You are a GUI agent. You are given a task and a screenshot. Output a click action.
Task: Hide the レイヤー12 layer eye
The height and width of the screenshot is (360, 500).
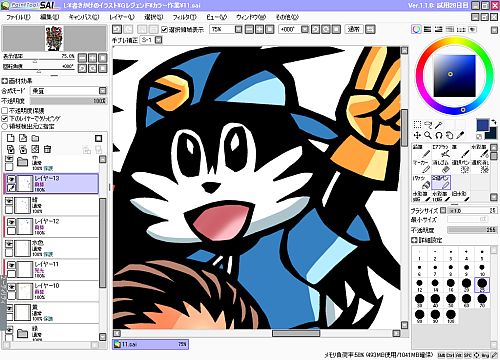tap(11, 222)
